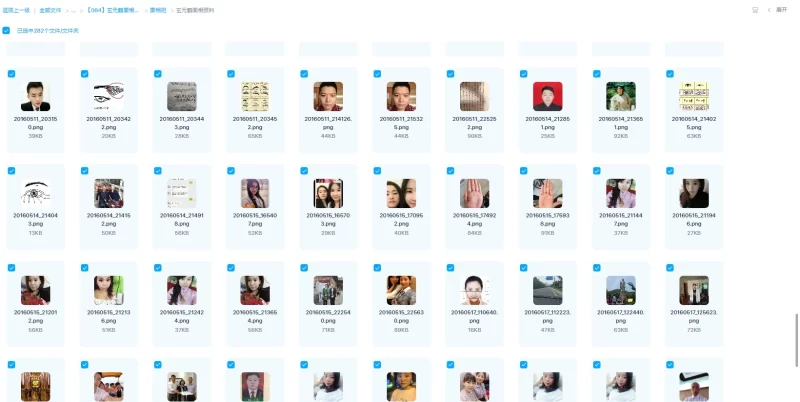The height and width of the screenshot is (402, 800).
Task: Click the chevron arrow next to 展开
Action: point(771,9)
